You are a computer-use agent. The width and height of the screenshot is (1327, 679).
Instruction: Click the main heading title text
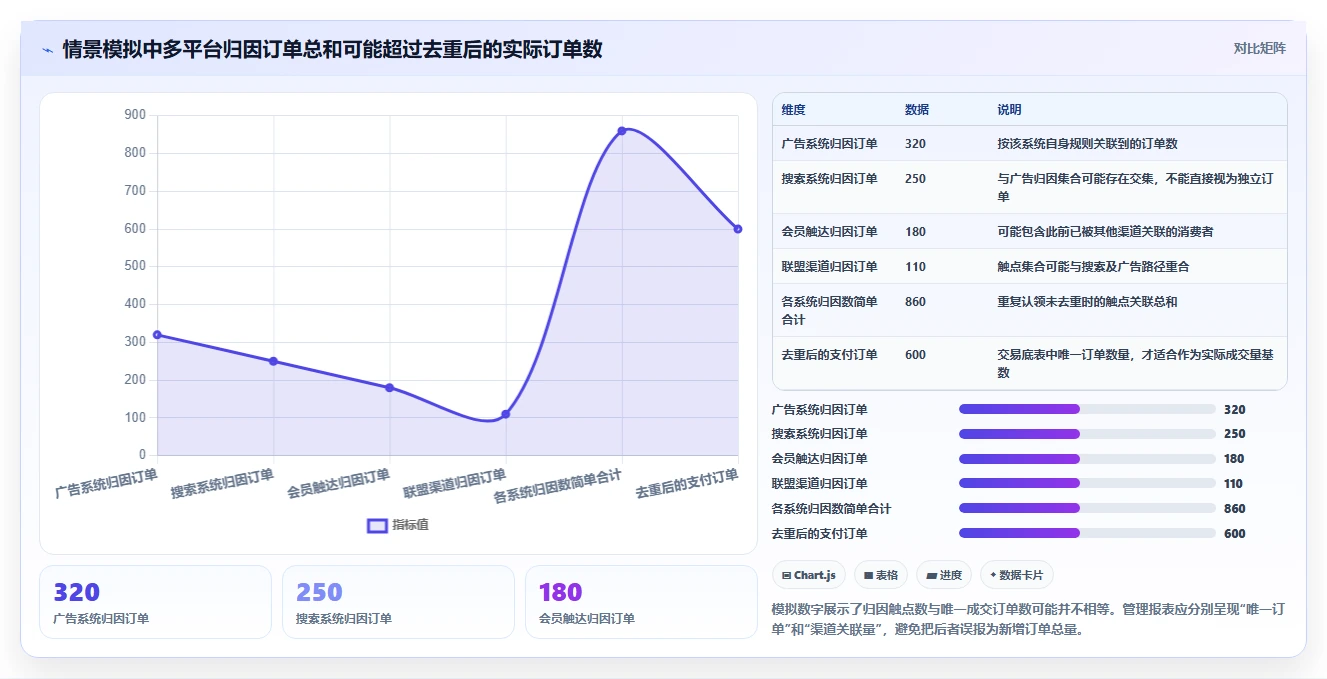pos(332,49)
